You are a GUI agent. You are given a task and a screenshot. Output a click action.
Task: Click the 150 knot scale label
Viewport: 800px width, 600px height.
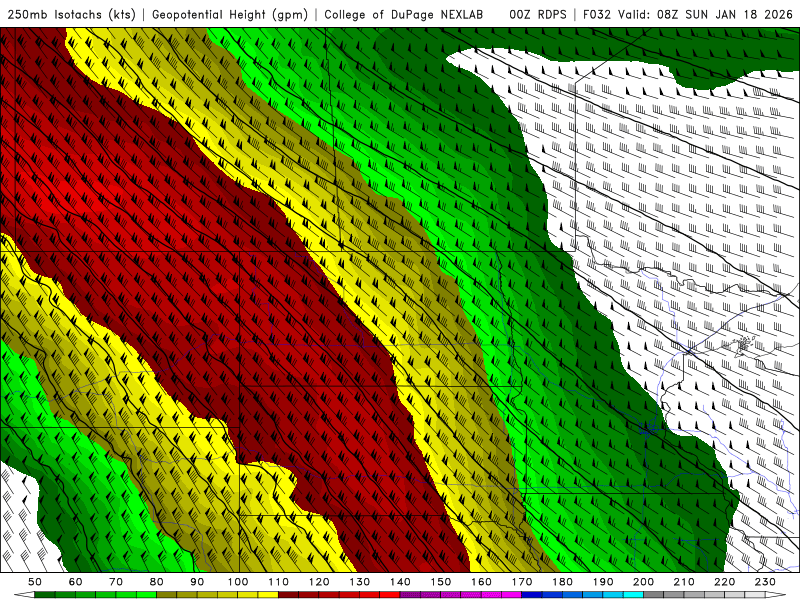(x=440, y=582)
